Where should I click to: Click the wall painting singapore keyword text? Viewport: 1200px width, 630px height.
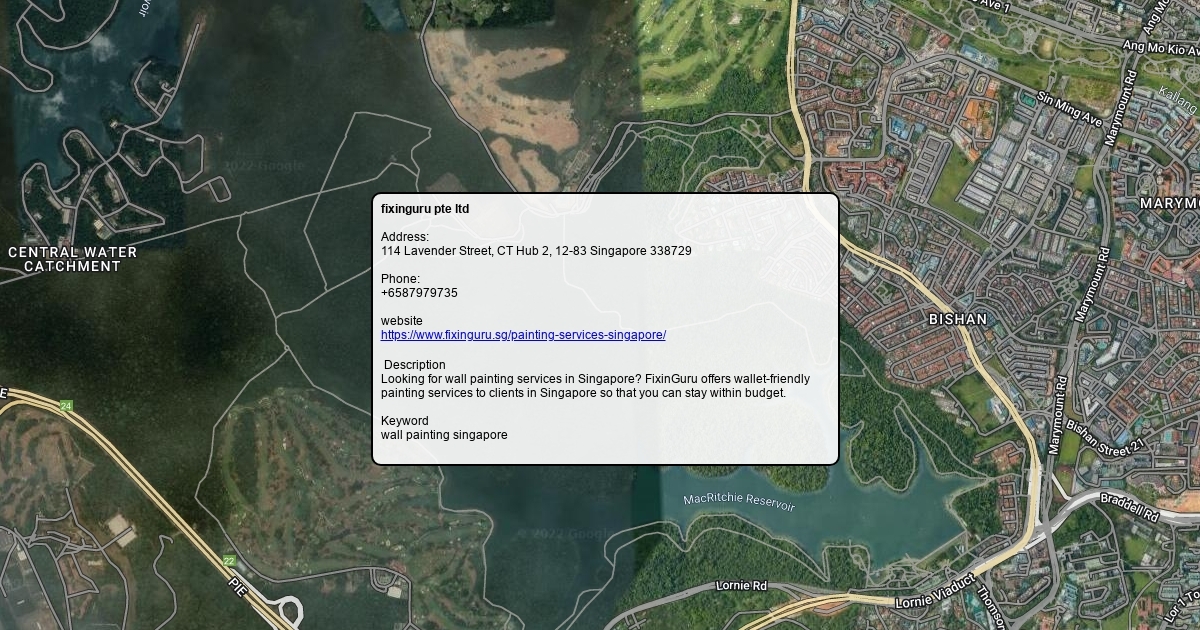[x=444, y=435]
